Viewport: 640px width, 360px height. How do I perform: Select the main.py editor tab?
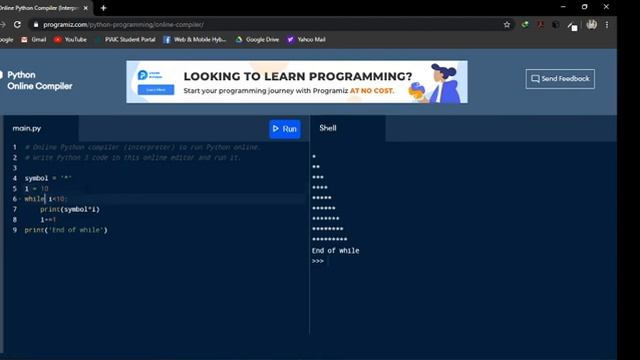tap(27, 128)
